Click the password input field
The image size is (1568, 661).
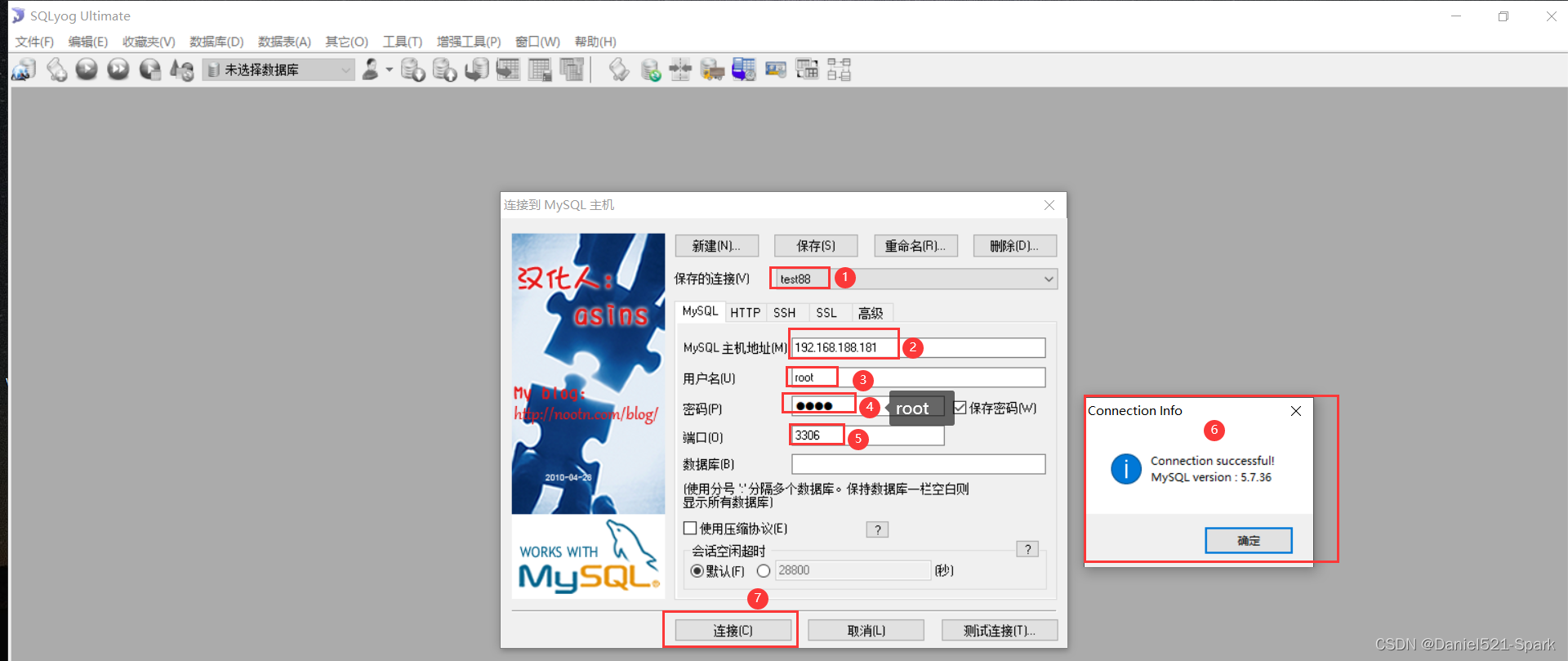coord(868,407)
